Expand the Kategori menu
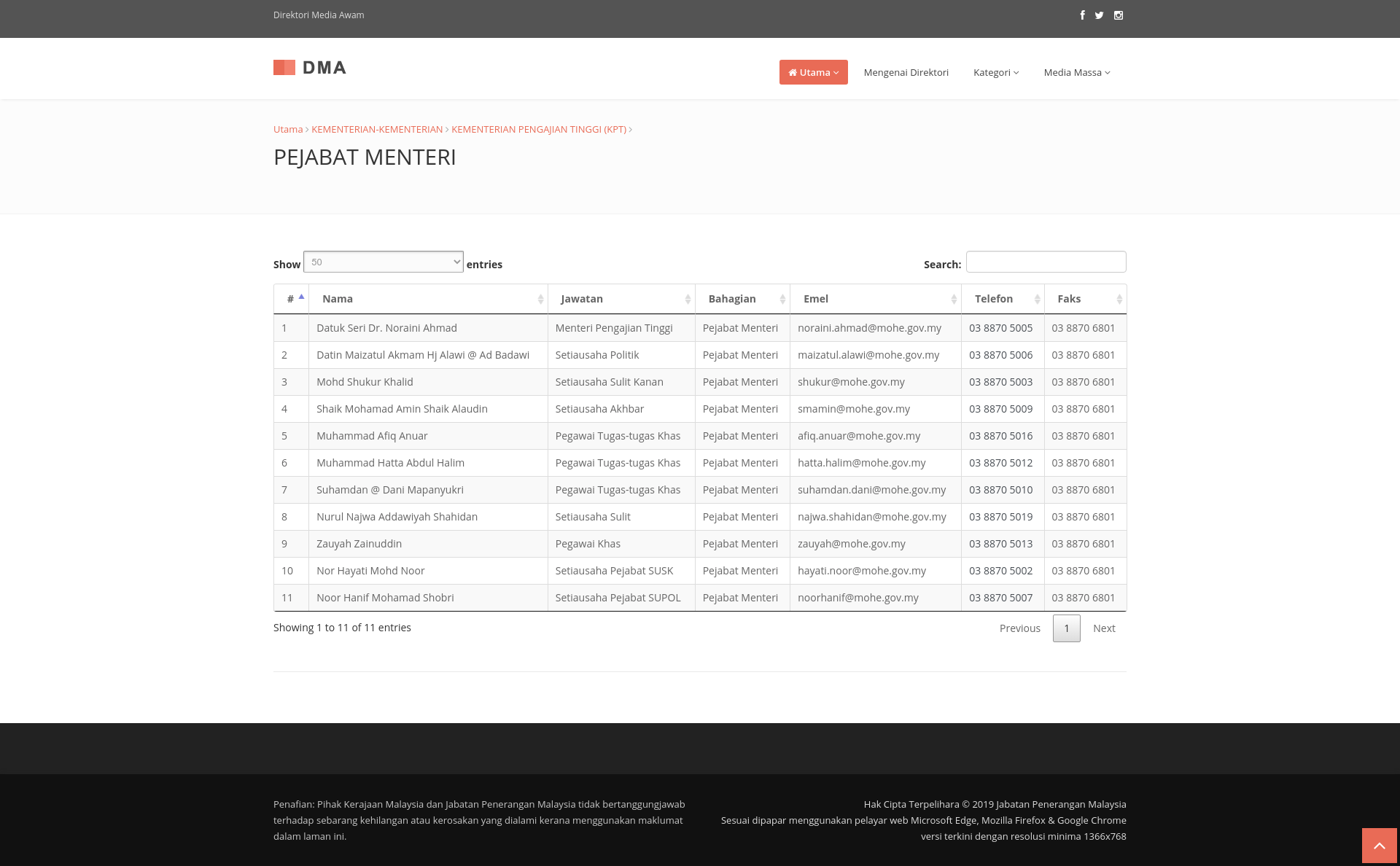Screen dimensions: 1400x866 [995, 72]
